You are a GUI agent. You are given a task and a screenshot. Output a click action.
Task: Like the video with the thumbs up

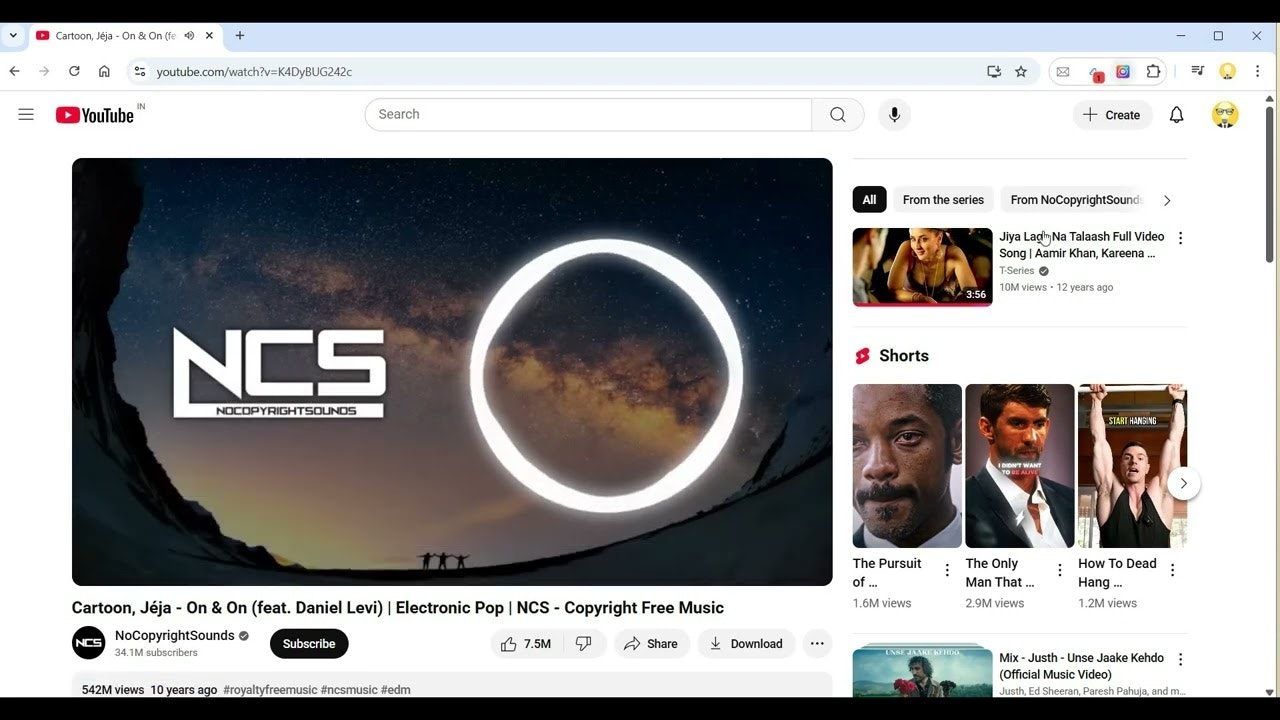click(x=510, y=643)
